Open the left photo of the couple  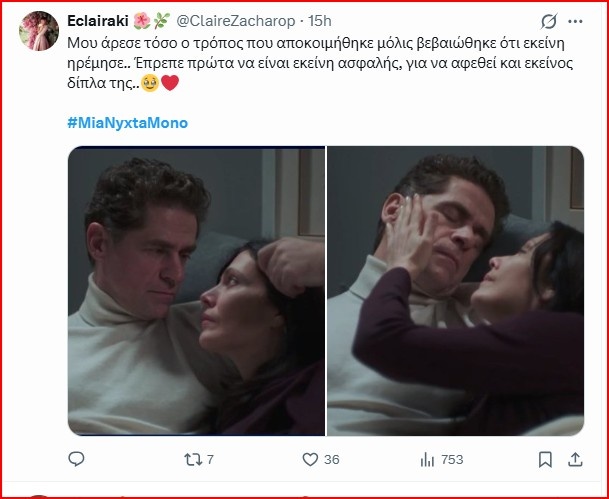[x=196, y=291]
